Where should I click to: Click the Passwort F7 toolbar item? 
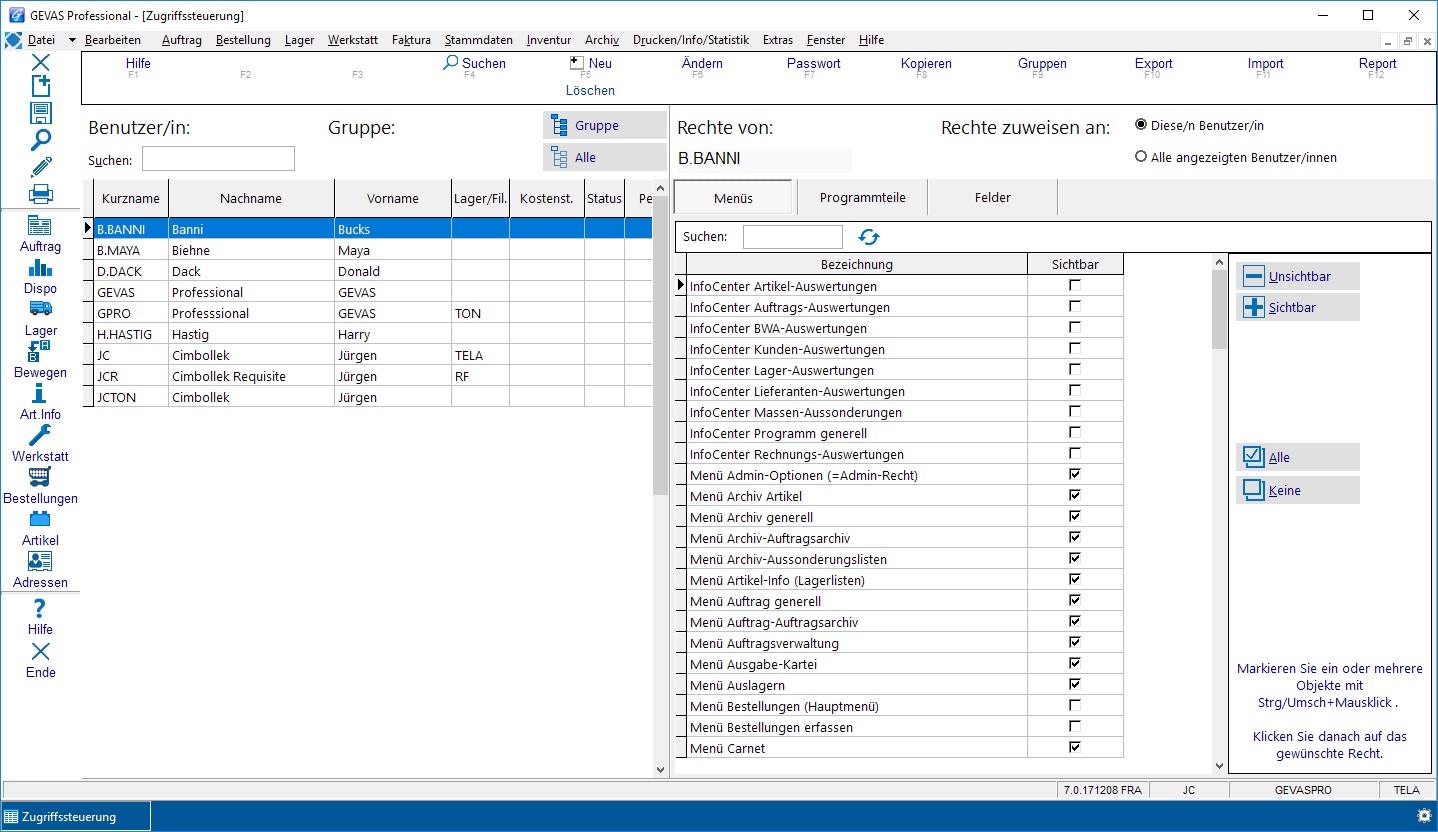(x=814, y=63)
